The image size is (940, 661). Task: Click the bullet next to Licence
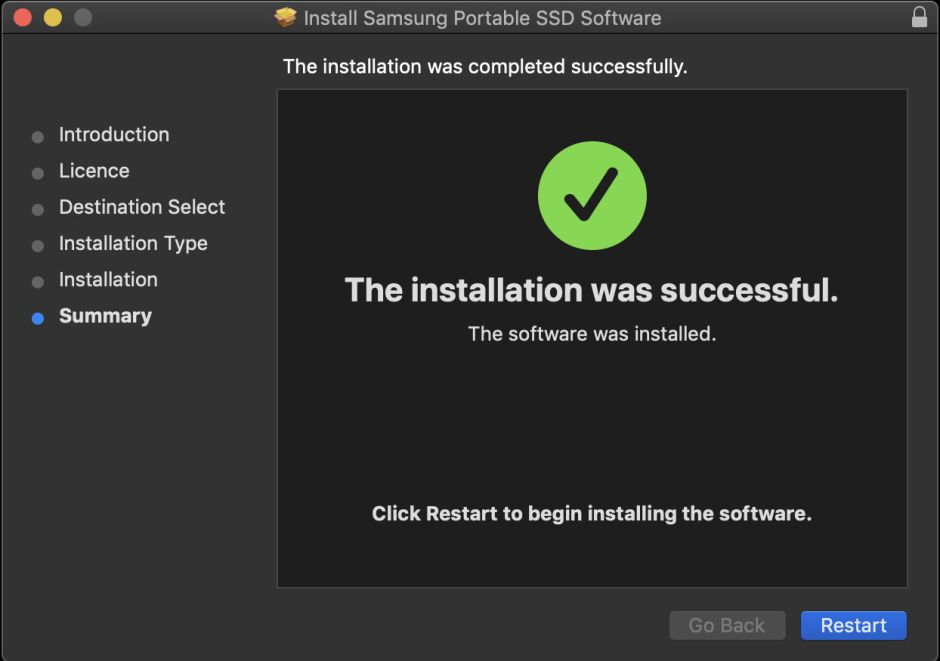(38, 171)
